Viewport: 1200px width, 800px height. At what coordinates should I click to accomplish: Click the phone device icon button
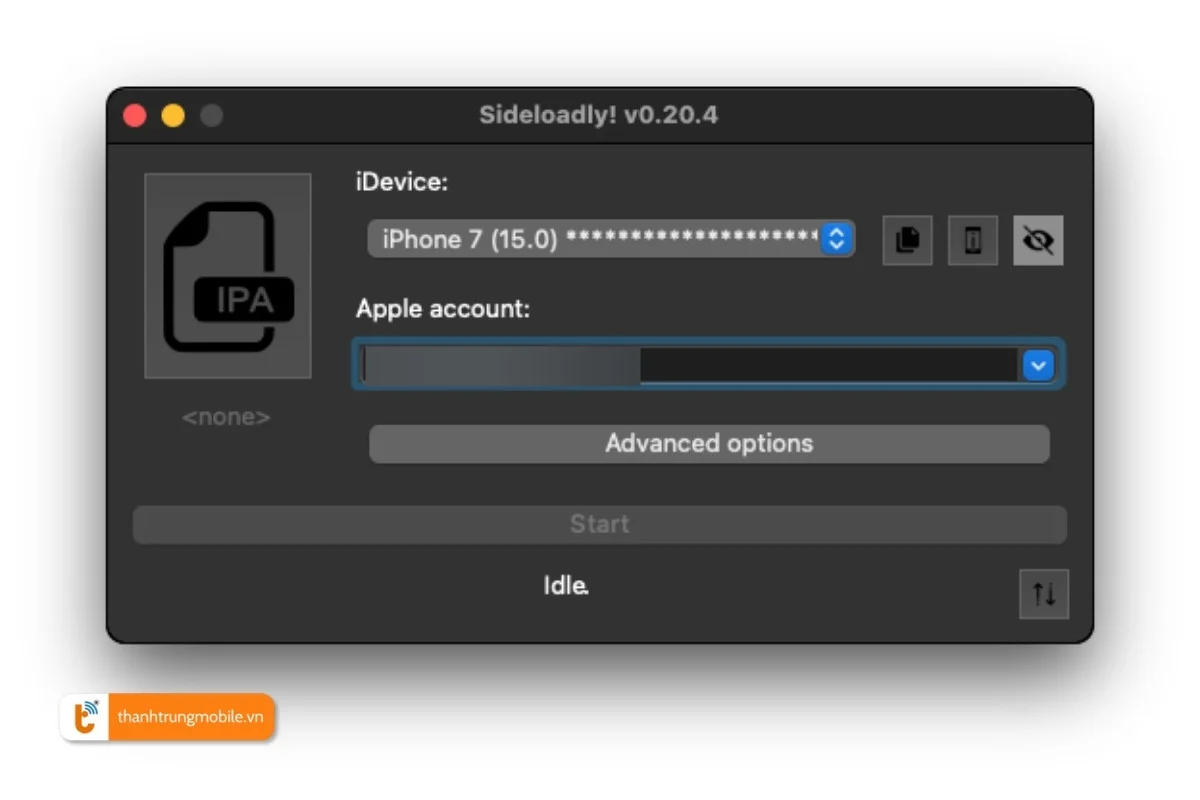click(x=972, y=240)
